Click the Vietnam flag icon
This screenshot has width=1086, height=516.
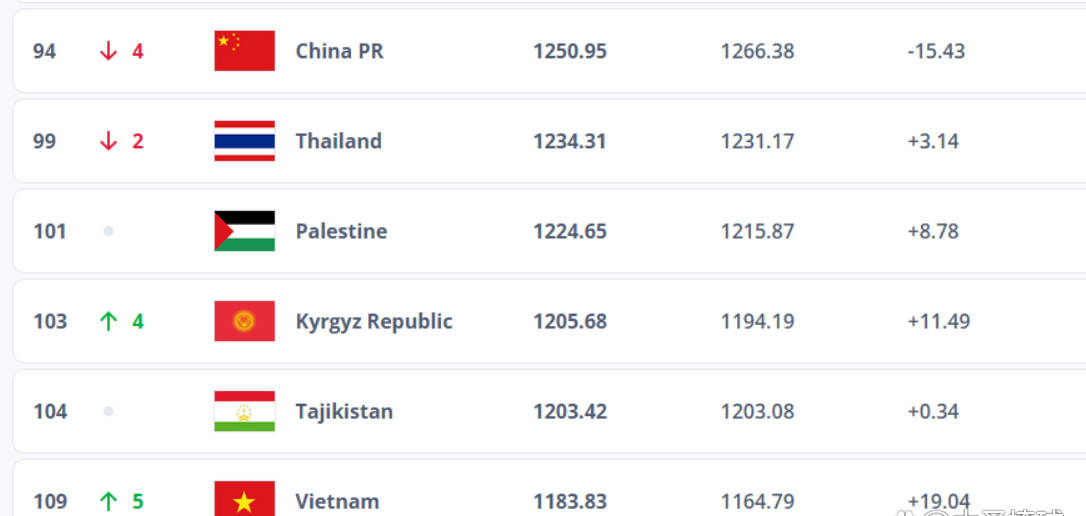click(x=244, y=499)
